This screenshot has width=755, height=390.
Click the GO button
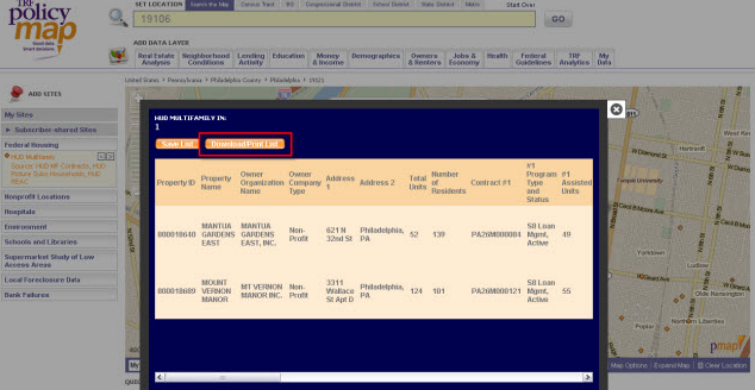pyautogui.click(x=558, y=19)
